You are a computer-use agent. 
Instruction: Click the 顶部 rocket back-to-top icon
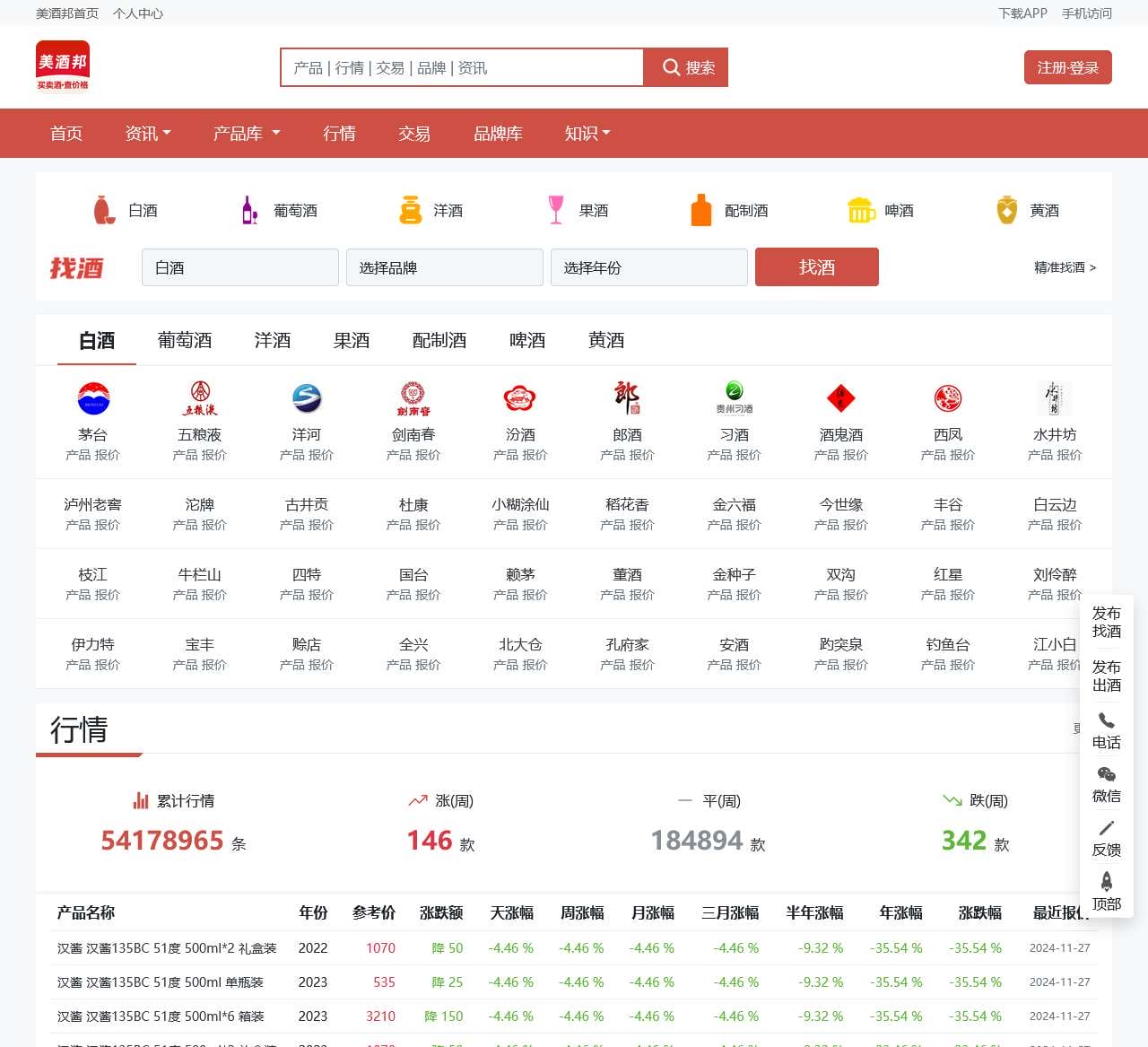coord(1107,881)
